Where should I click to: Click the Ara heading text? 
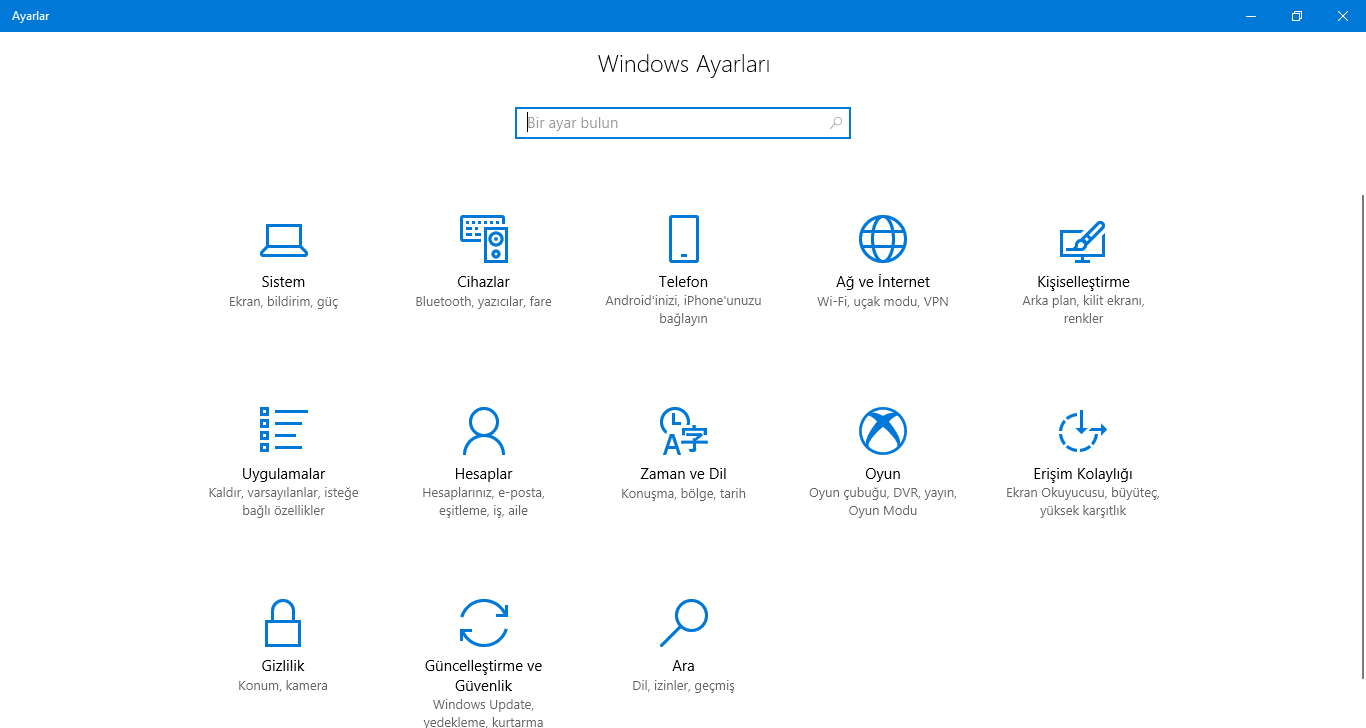point(683,666)
